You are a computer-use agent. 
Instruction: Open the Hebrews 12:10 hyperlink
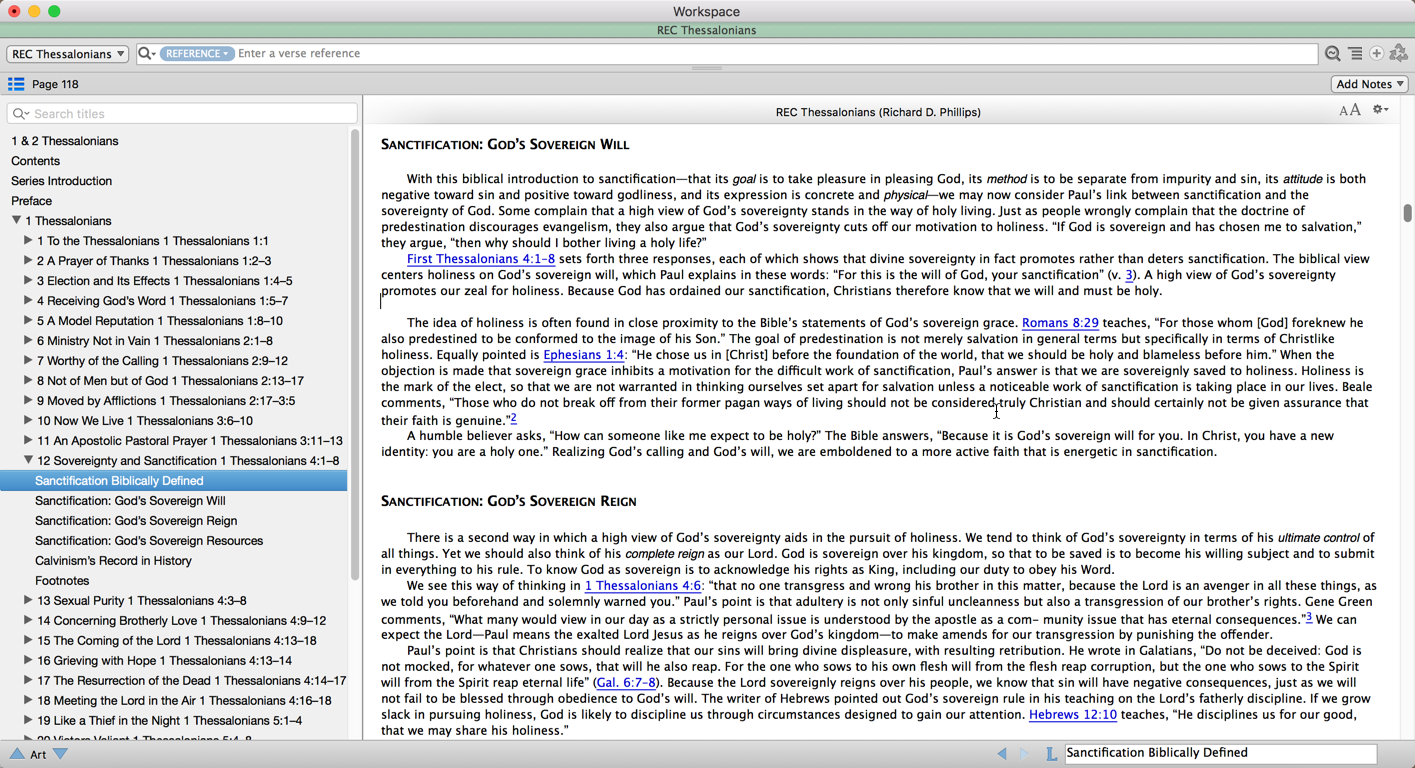(x=1072, y=715)
